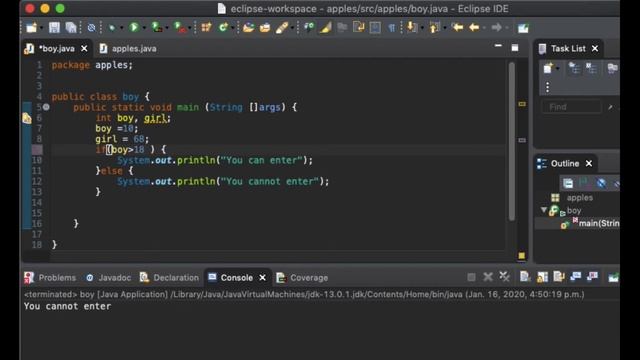Open the Declaration view tab
This screenshot has width=640, height=360.
tap(169, 278)
